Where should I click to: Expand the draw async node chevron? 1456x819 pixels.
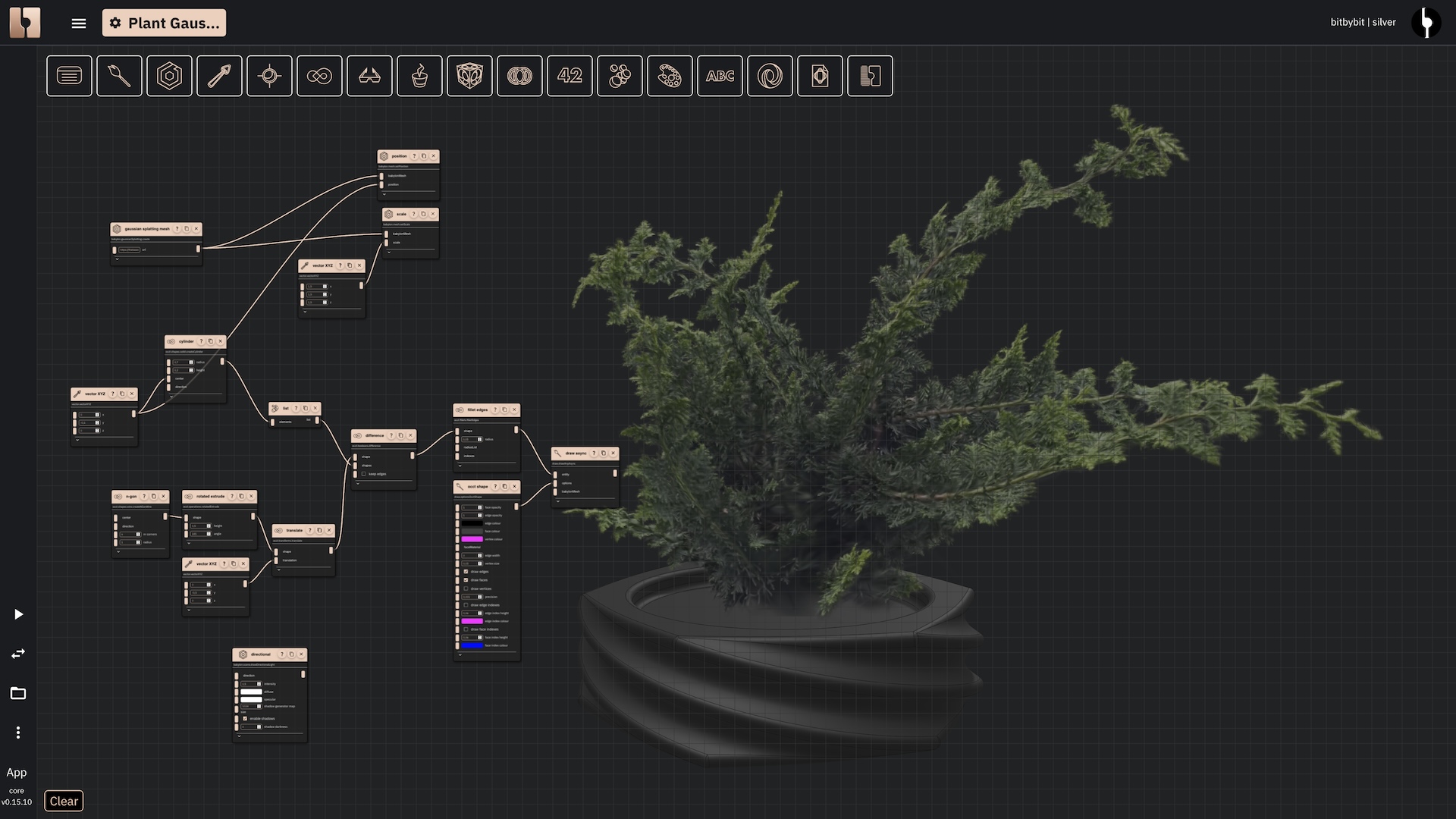557,501
